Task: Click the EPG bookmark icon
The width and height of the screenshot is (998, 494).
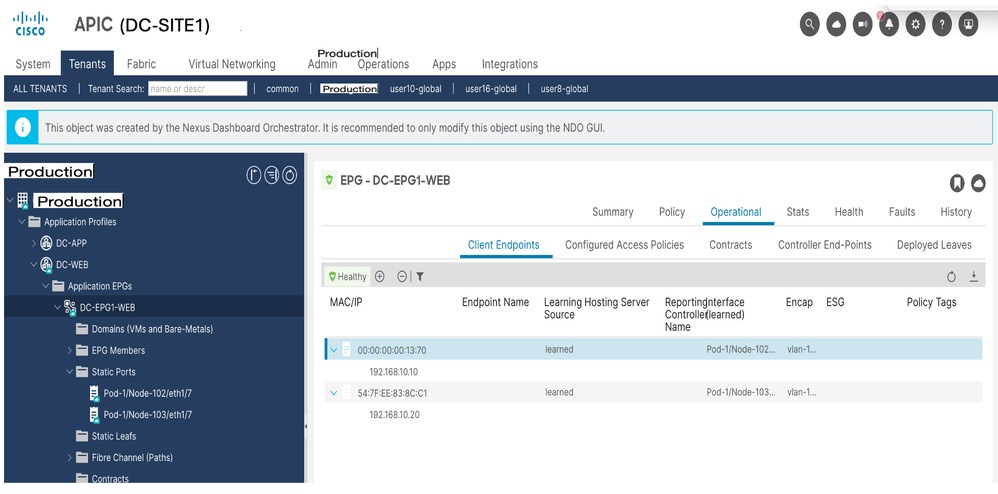Action: click(956, 183)
